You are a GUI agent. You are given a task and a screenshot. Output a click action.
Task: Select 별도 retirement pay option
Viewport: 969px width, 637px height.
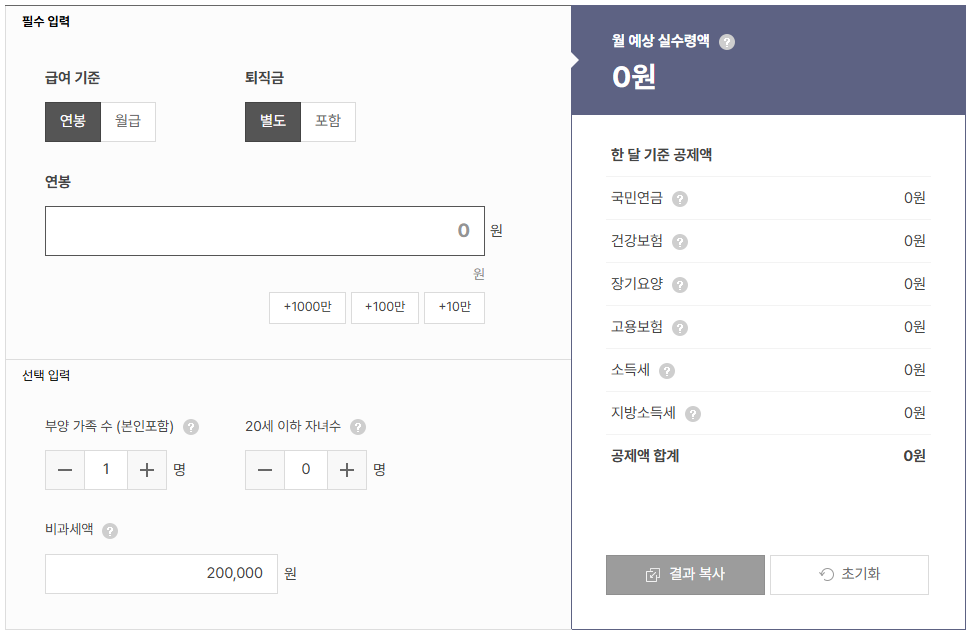coord(272,121)
